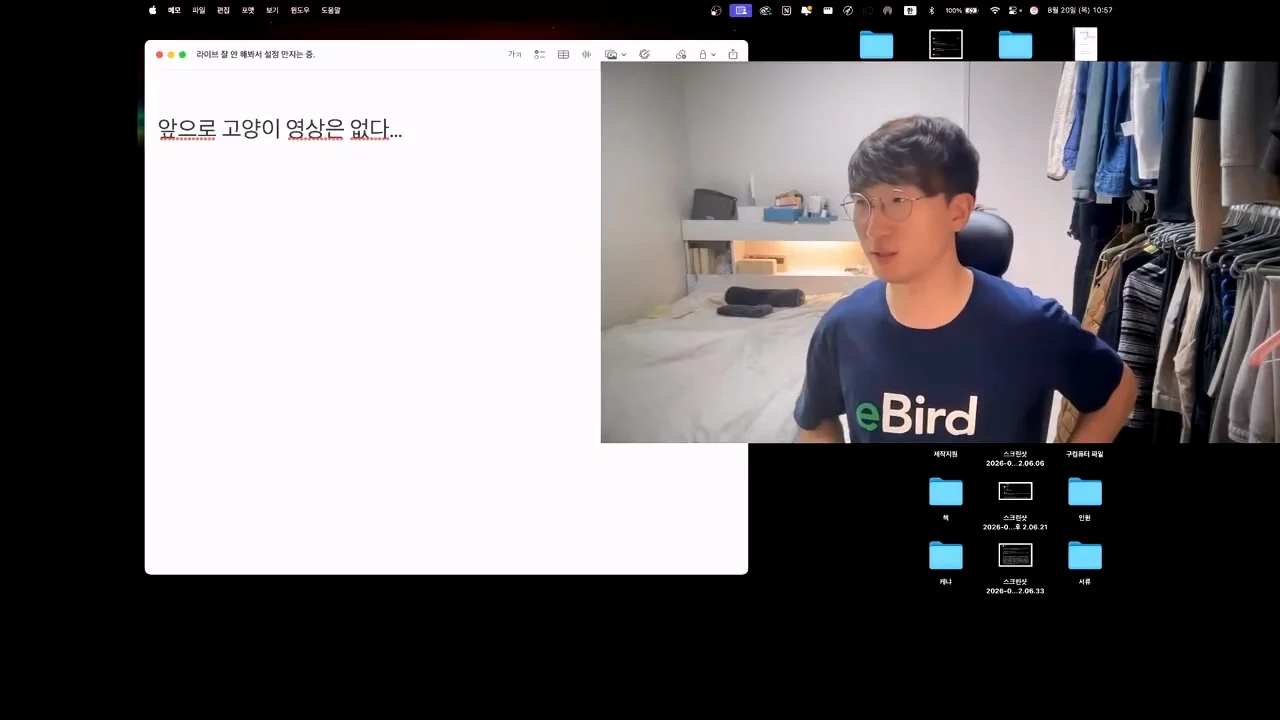Share the note using the share icon

tap(733, 55)
